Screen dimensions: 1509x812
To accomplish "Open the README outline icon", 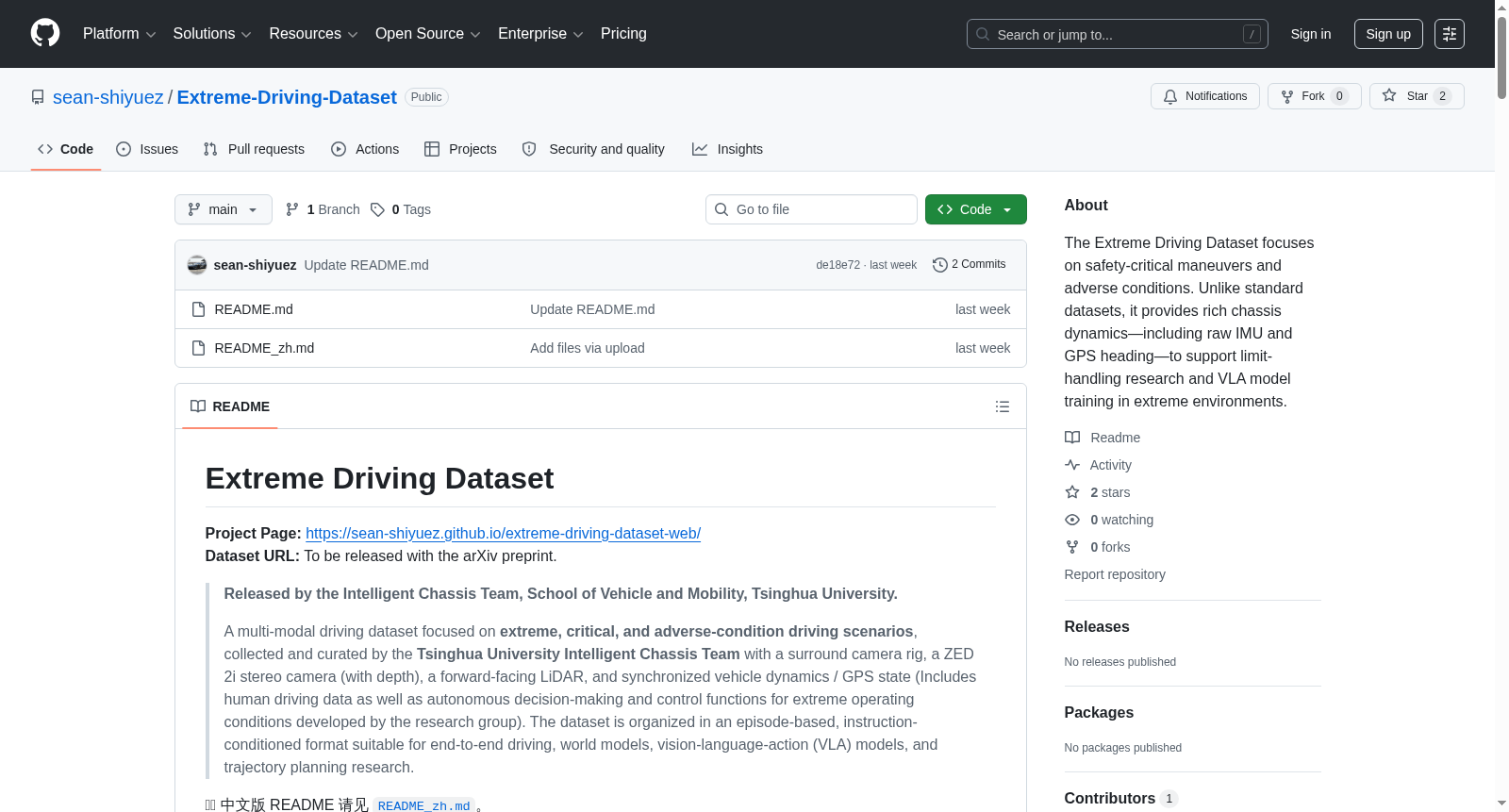I will pyautogui.click(x=1003, y=406).
